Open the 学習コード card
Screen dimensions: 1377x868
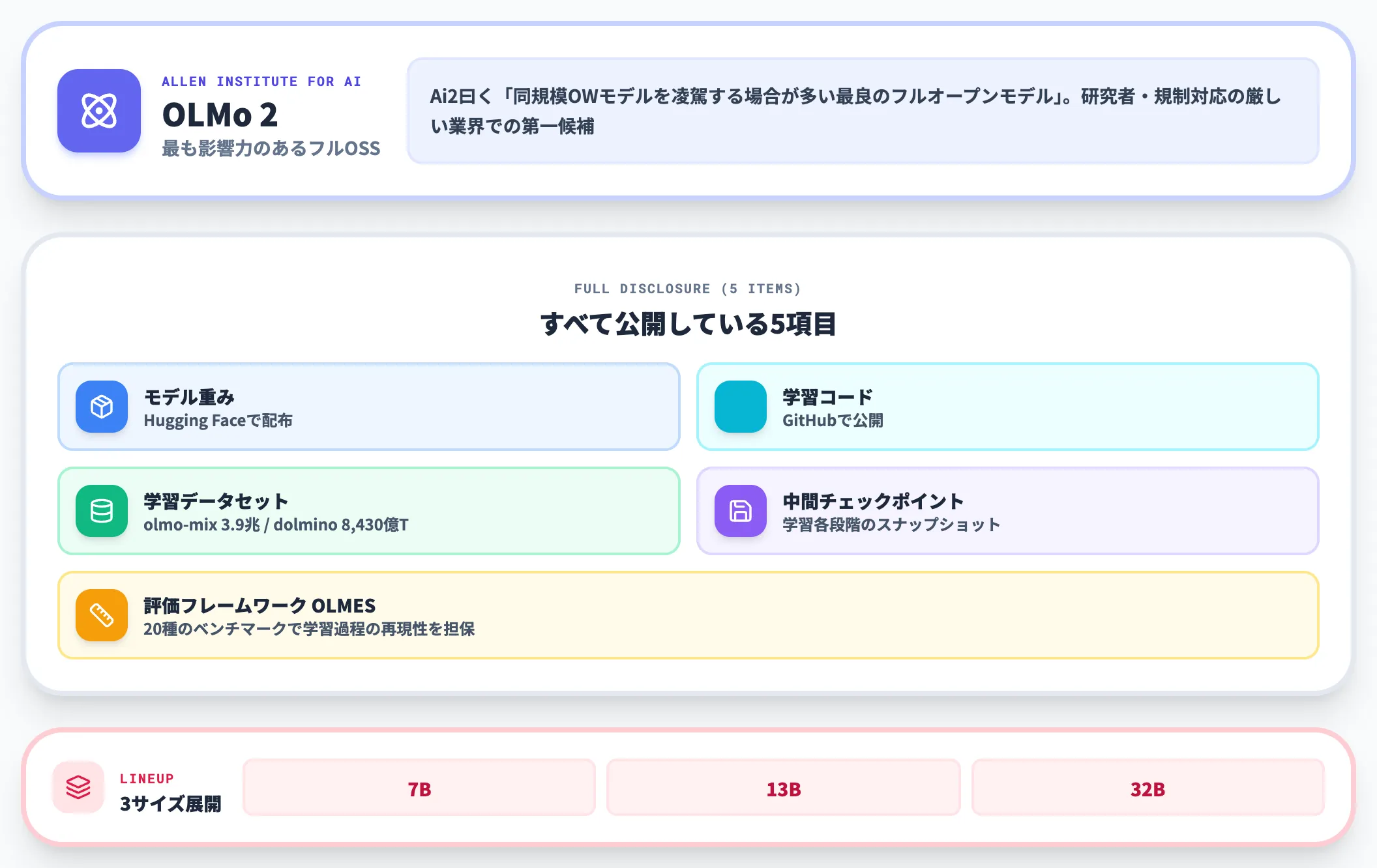point(1008,407)
